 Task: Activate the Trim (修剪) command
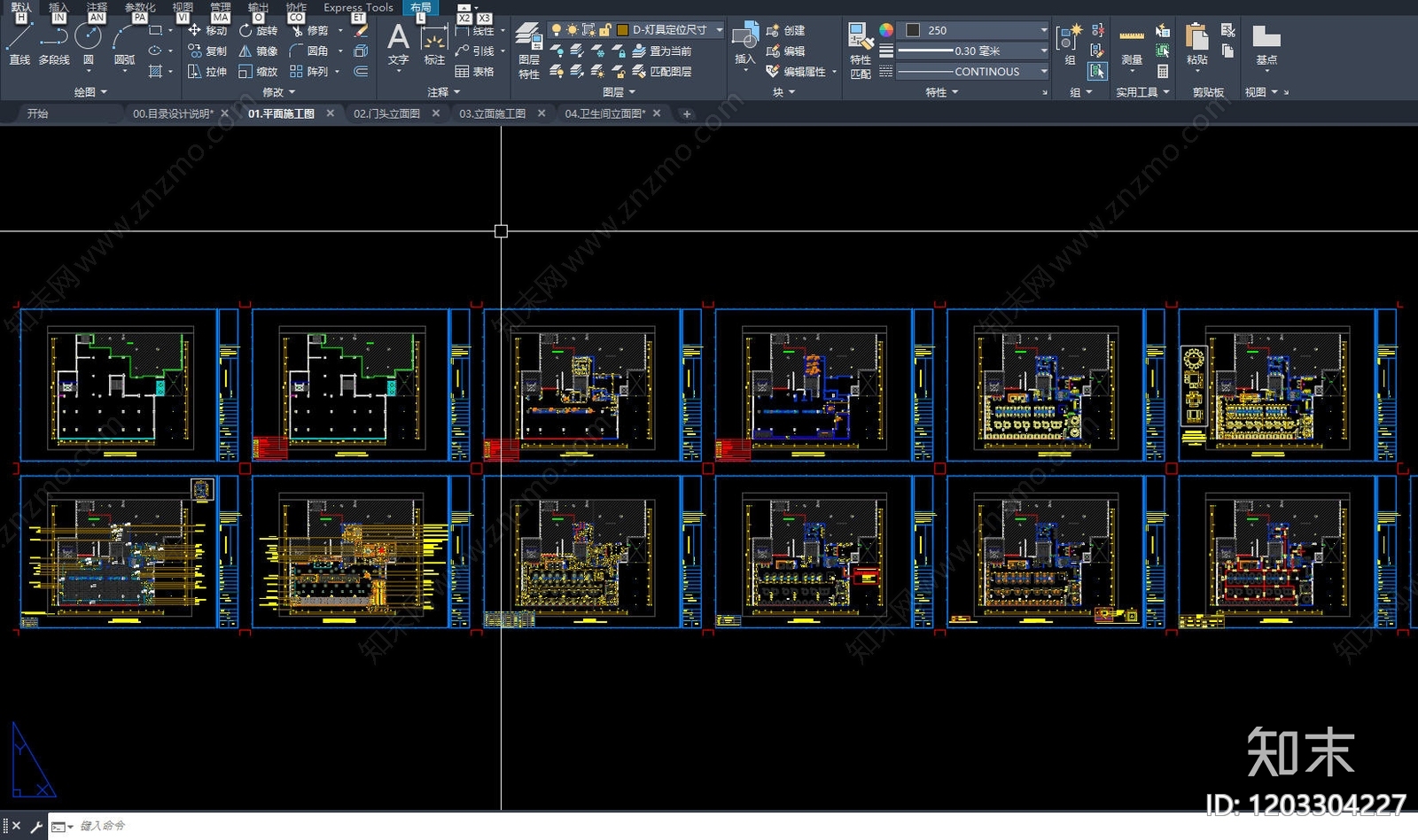310,30
